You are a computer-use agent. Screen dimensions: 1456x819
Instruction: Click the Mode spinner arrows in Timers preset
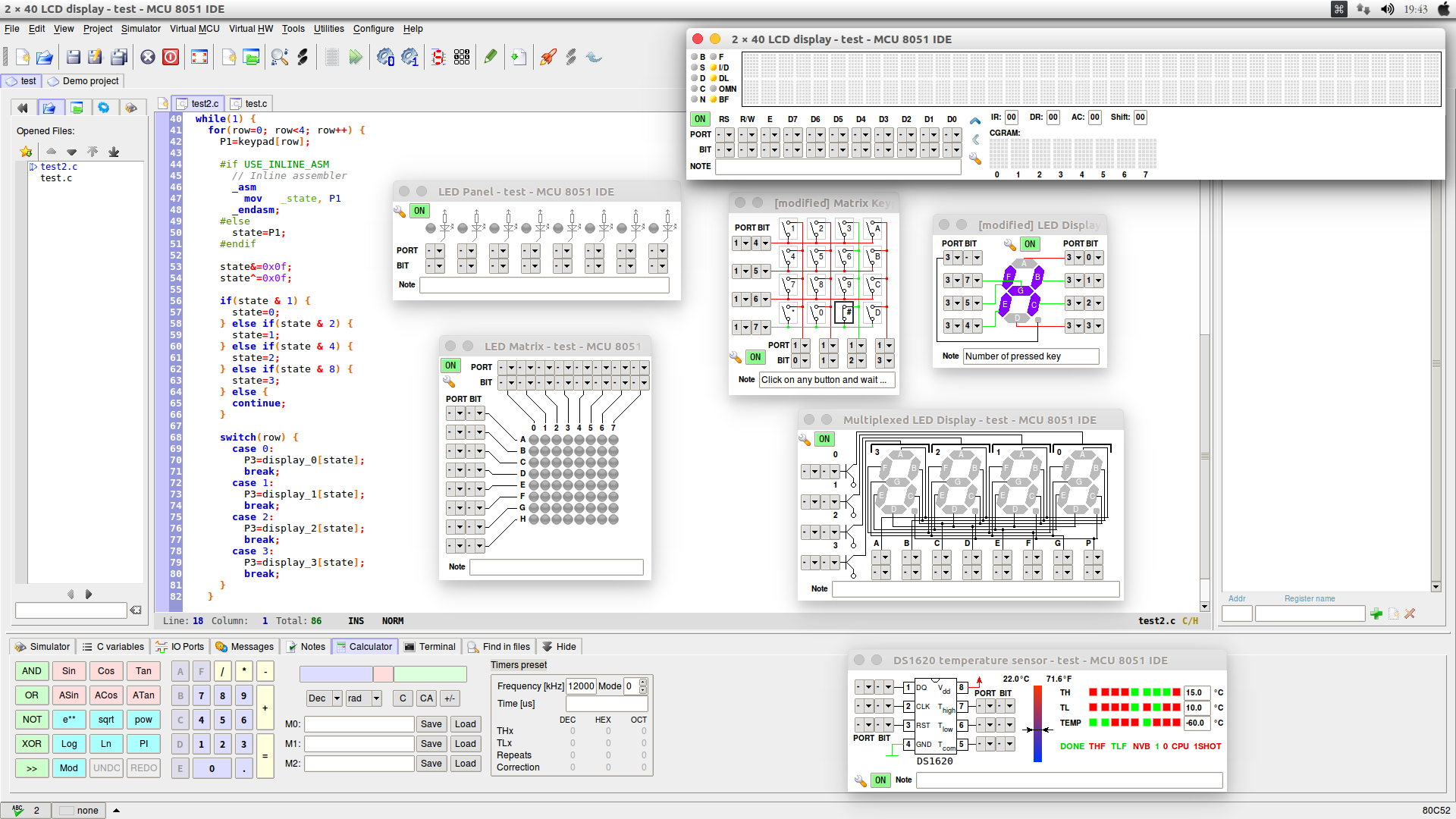click(643, 686)
